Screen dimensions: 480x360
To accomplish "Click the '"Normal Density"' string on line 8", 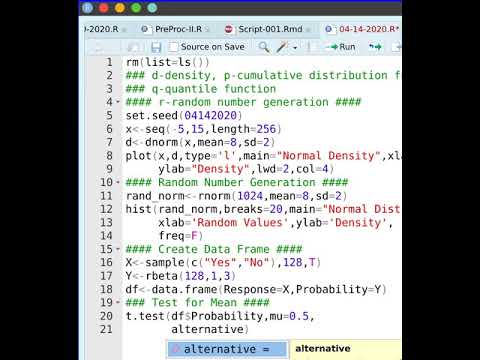I will point(328,156).
